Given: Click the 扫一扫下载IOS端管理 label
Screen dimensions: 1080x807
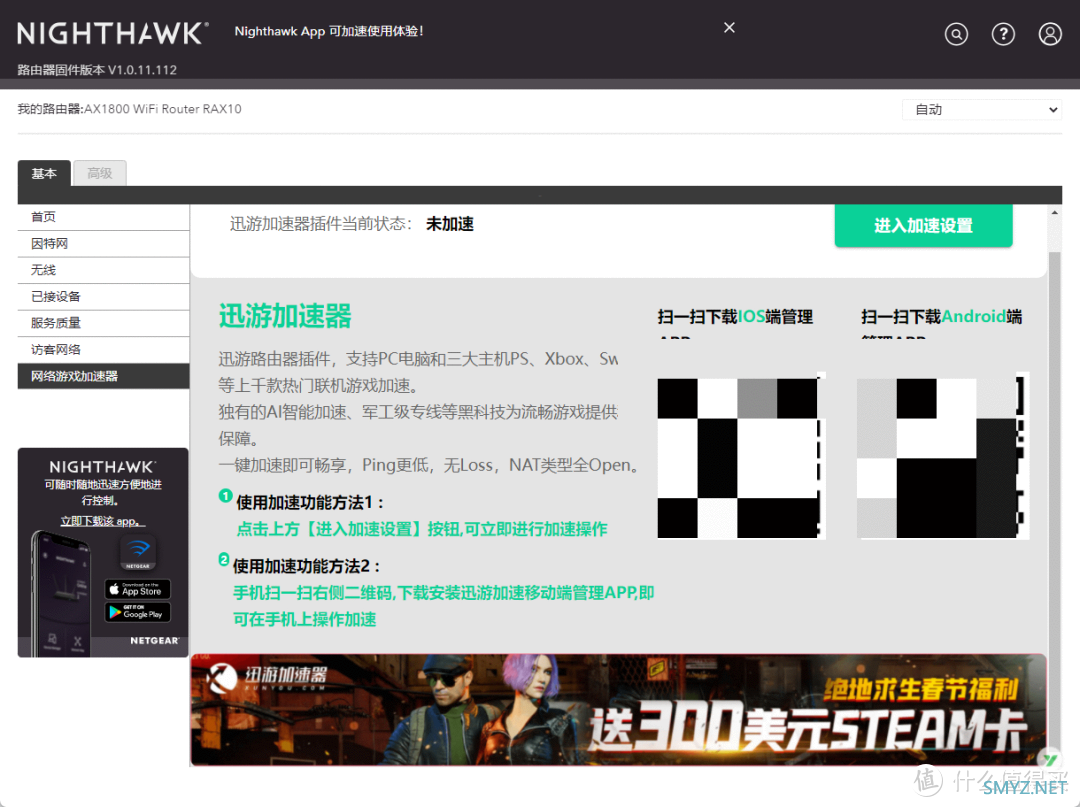Looking at the screenshot, I should coord(736,317).
